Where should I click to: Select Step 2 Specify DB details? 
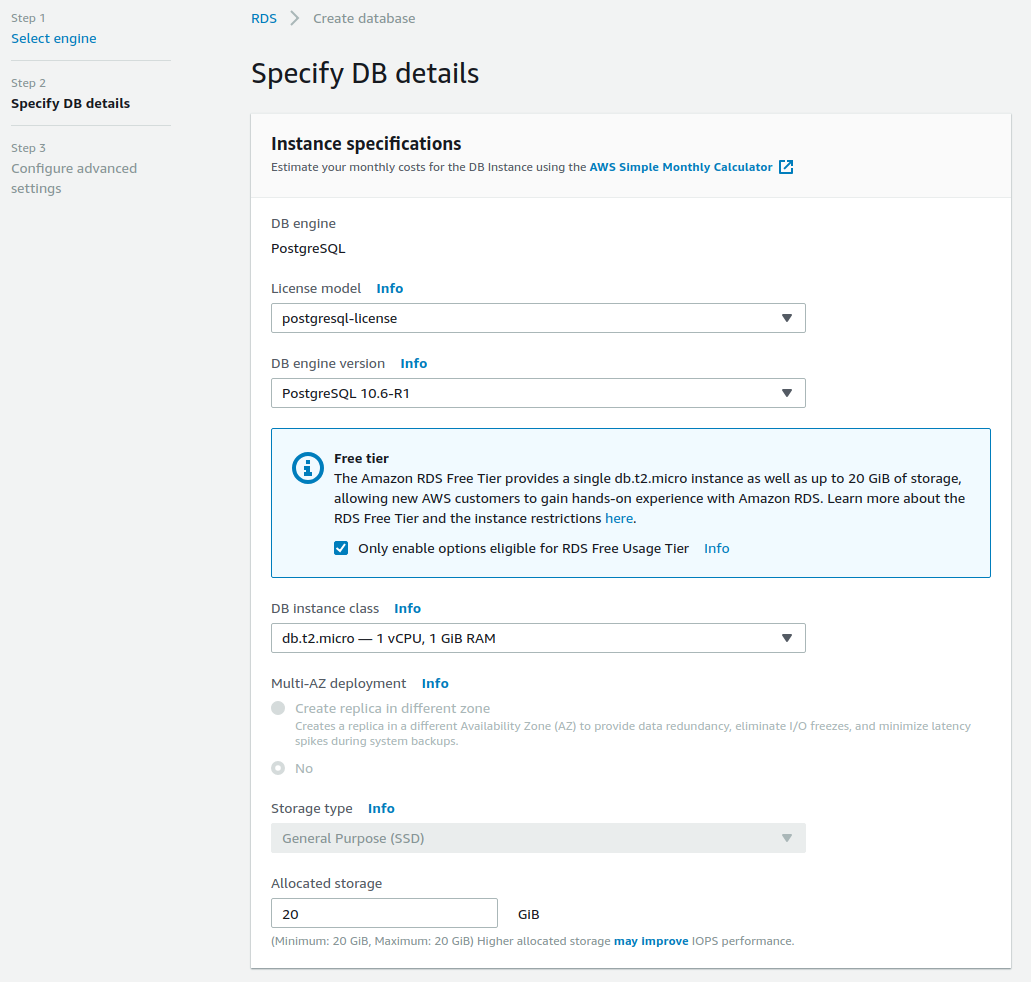[70, 103]
